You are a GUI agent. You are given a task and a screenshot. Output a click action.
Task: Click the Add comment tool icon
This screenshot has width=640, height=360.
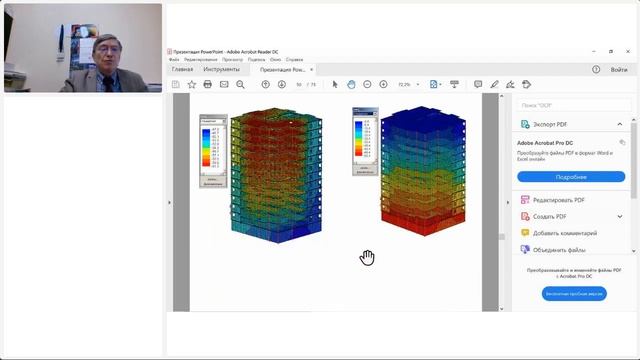525,233
